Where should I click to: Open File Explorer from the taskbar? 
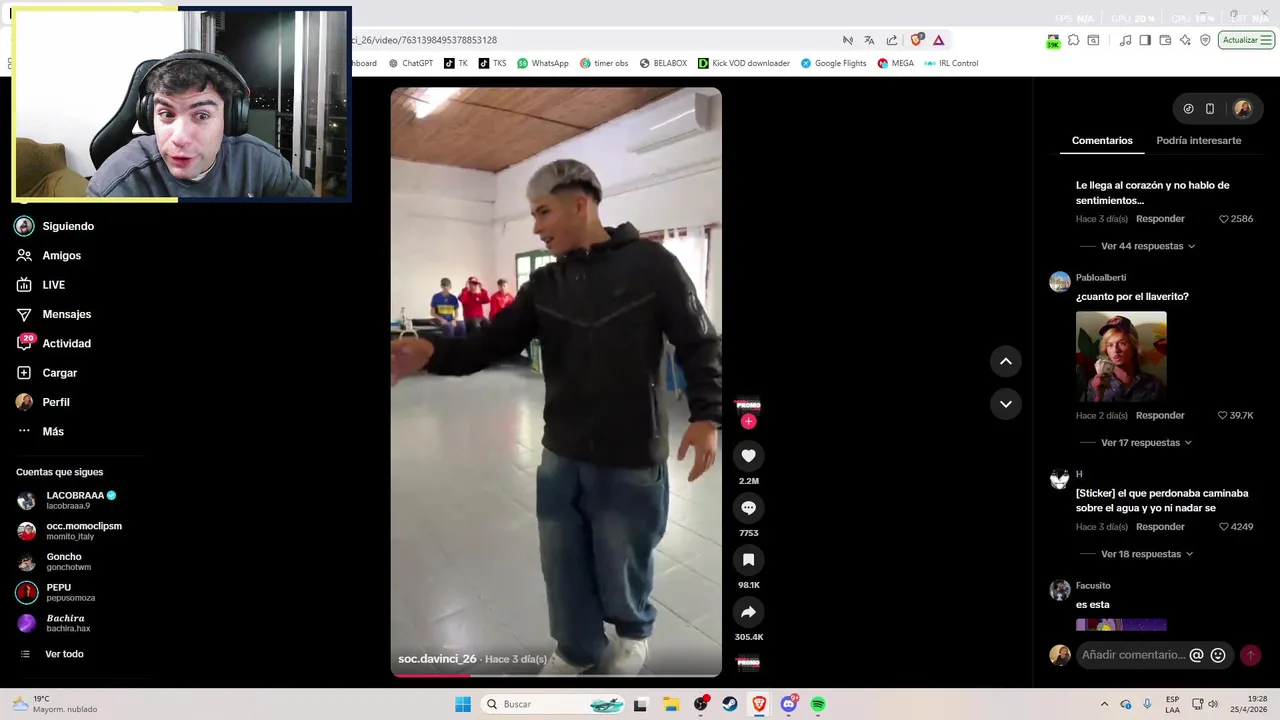(671, 704)
